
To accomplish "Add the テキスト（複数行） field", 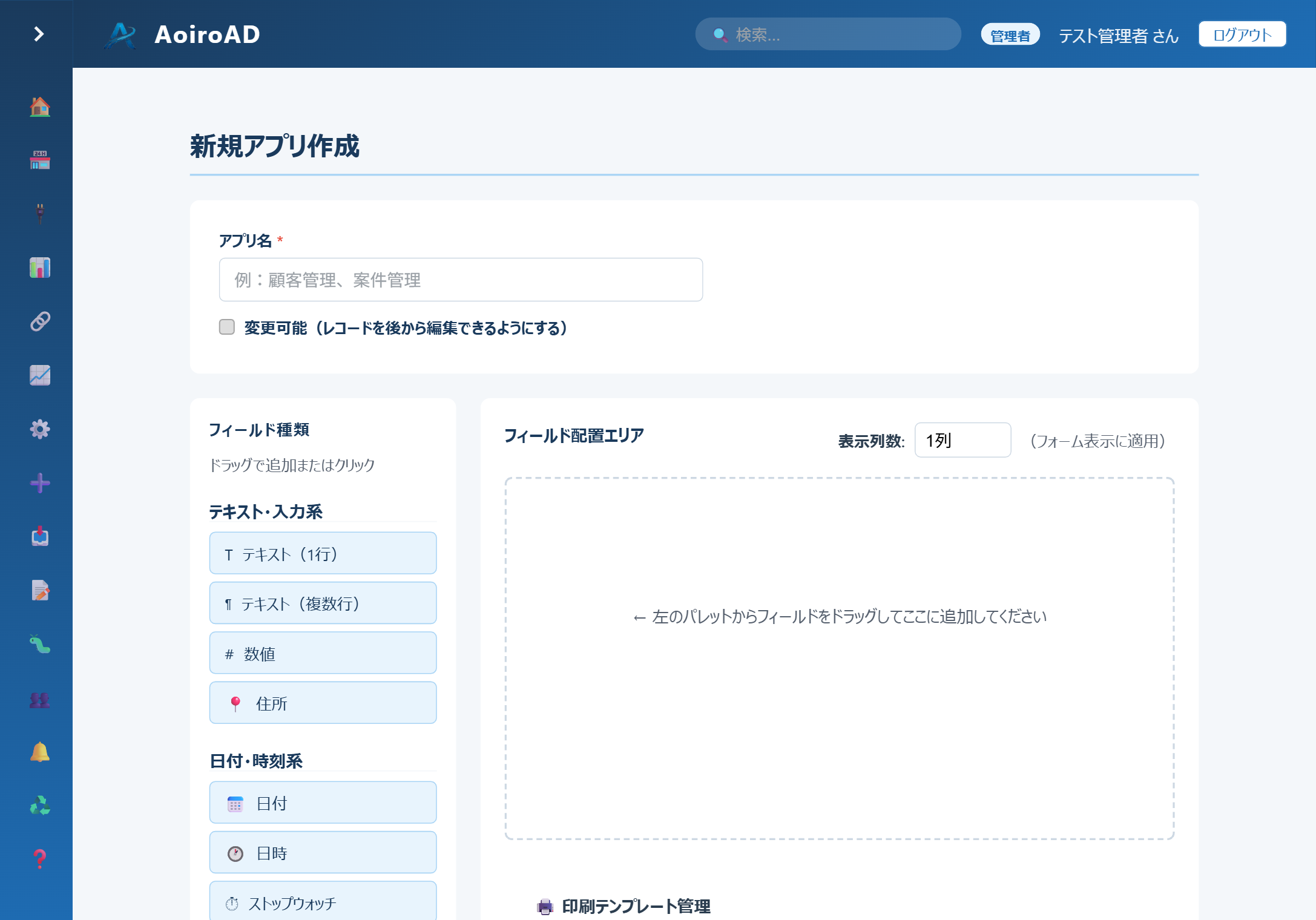I will coord(323,603).
